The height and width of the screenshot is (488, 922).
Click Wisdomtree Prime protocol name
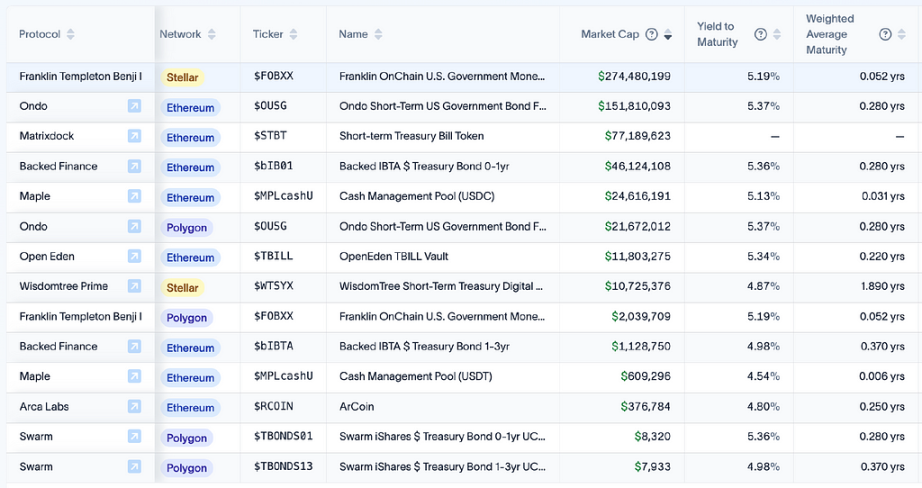click(x=64, y=286)
